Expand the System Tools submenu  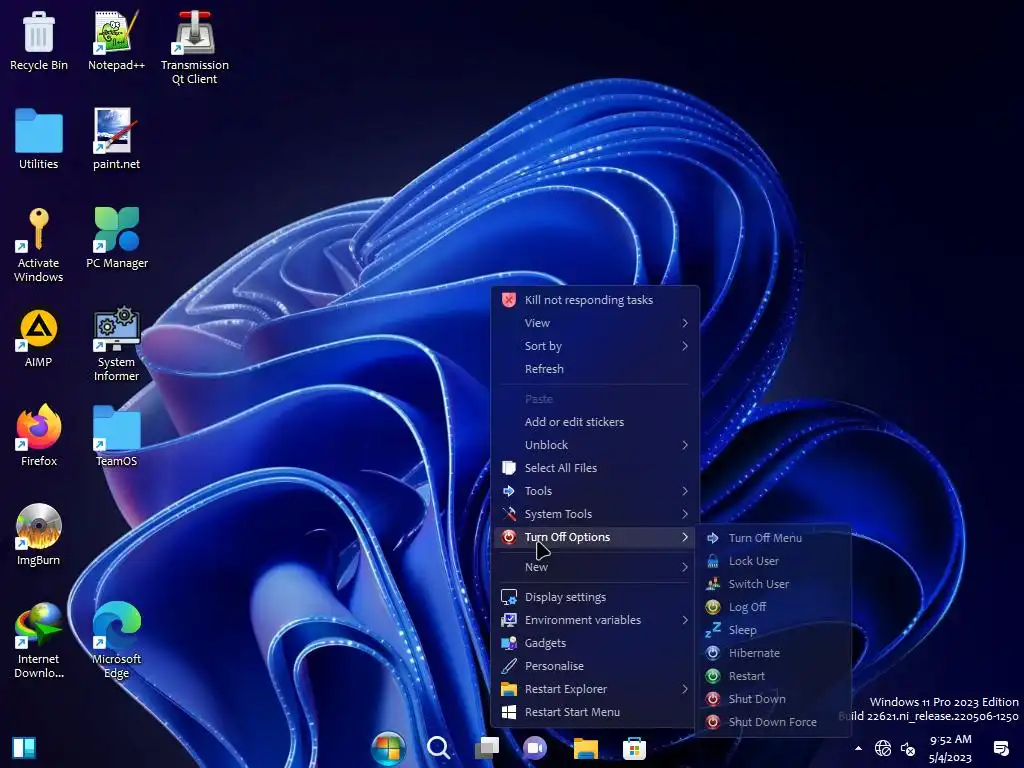point(595,514)
